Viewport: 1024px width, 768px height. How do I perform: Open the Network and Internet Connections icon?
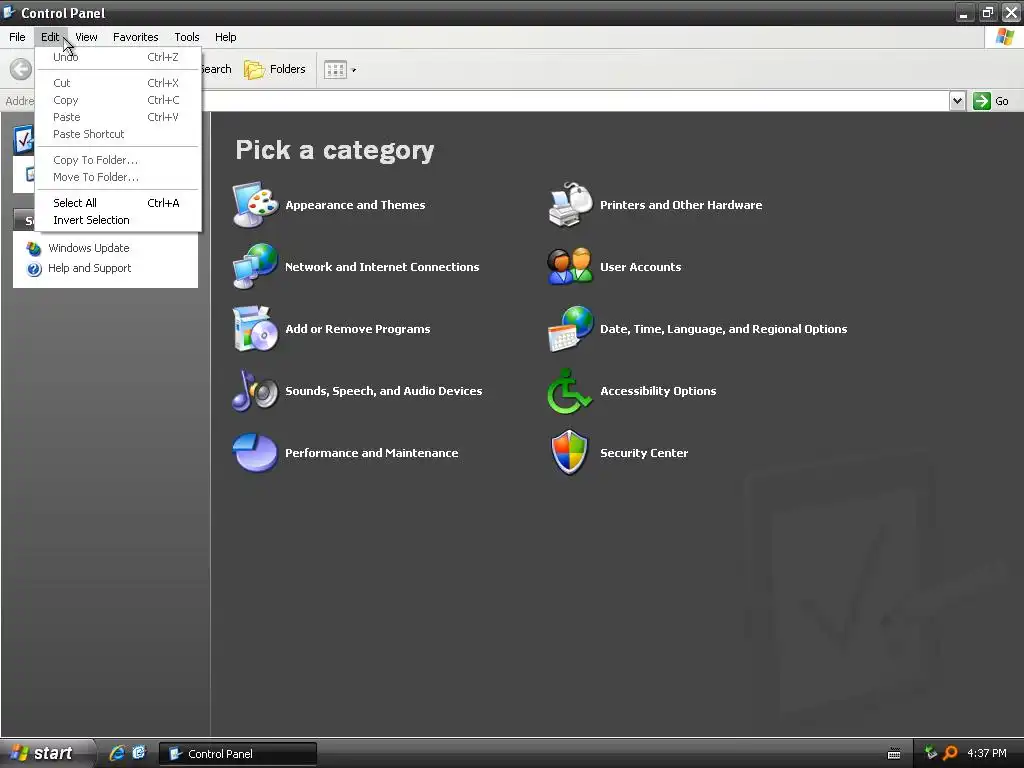point(255,266)
